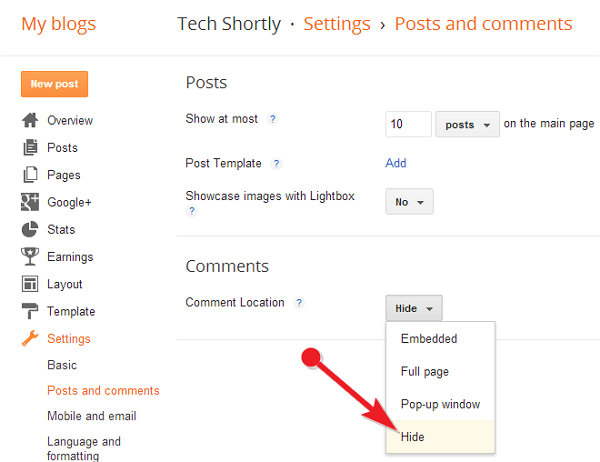The height and width of the screenshot is (462, 600).
Task: Click the Add post template link
Action: point(396,163)
